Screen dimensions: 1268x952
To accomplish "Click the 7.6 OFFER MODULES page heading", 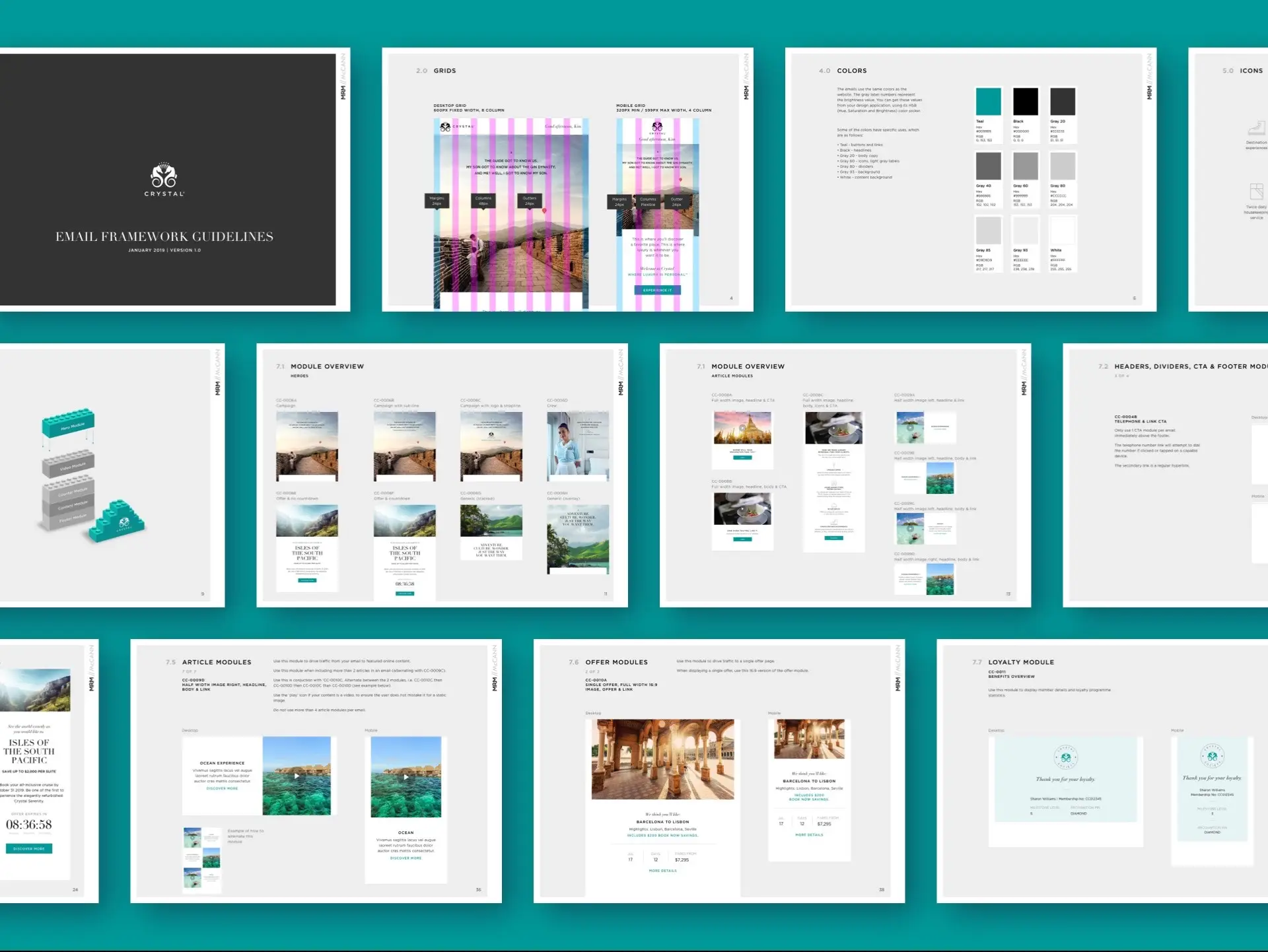I will click(x=608, y=662).
